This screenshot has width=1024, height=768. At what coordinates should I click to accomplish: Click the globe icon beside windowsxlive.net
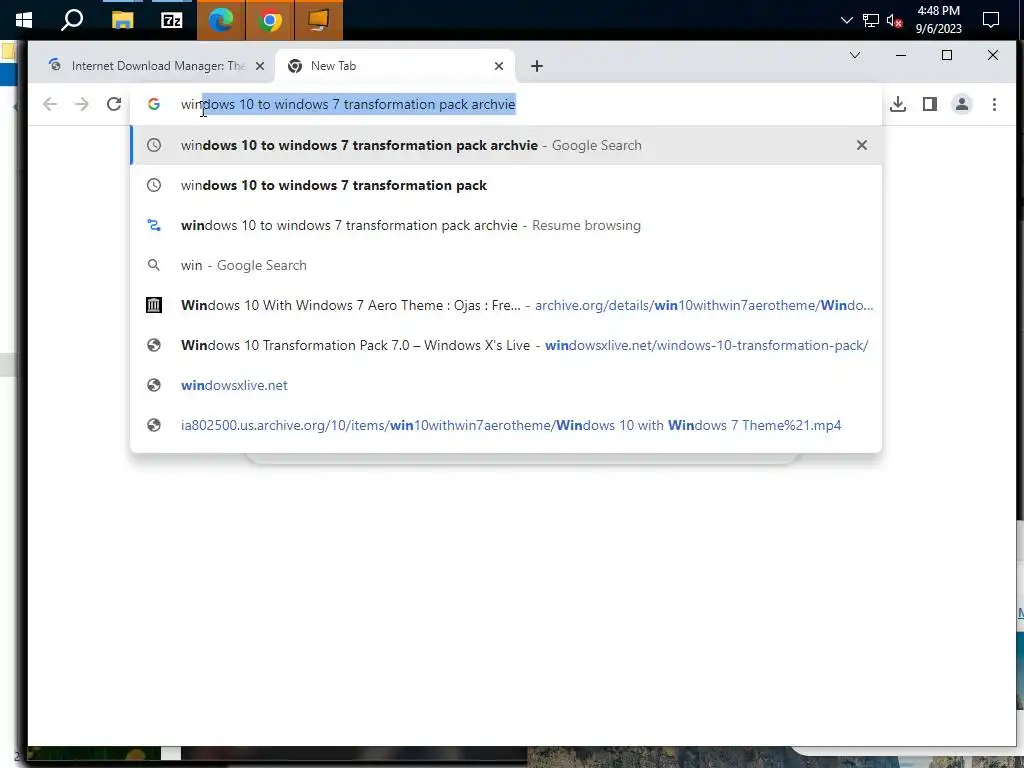point(153,385)
